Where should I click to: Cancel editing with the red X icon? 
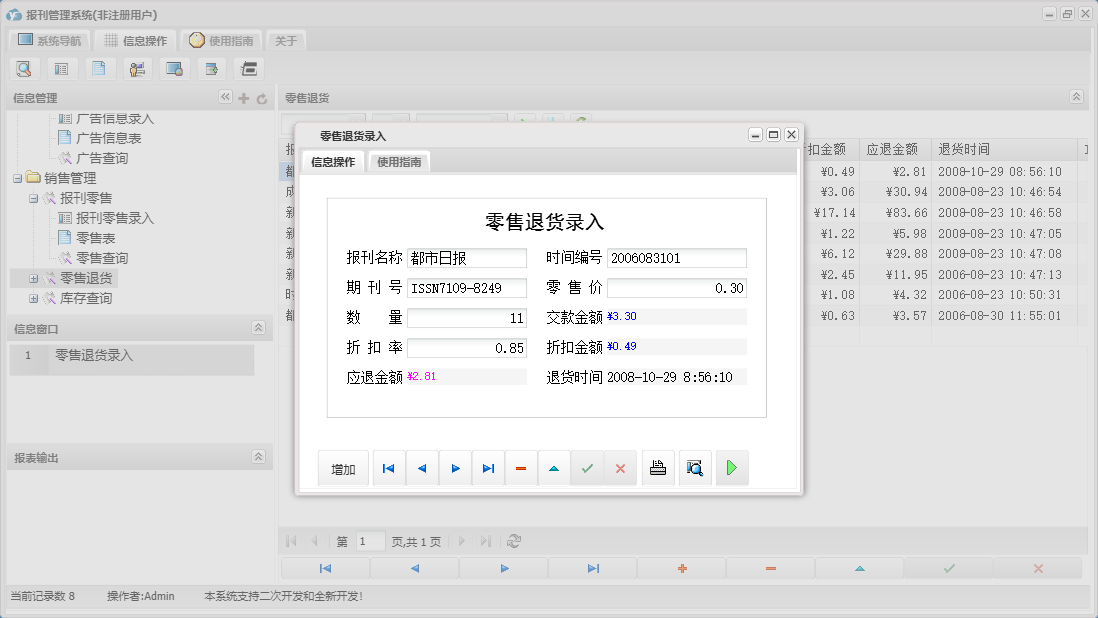(x=620, y=467)
